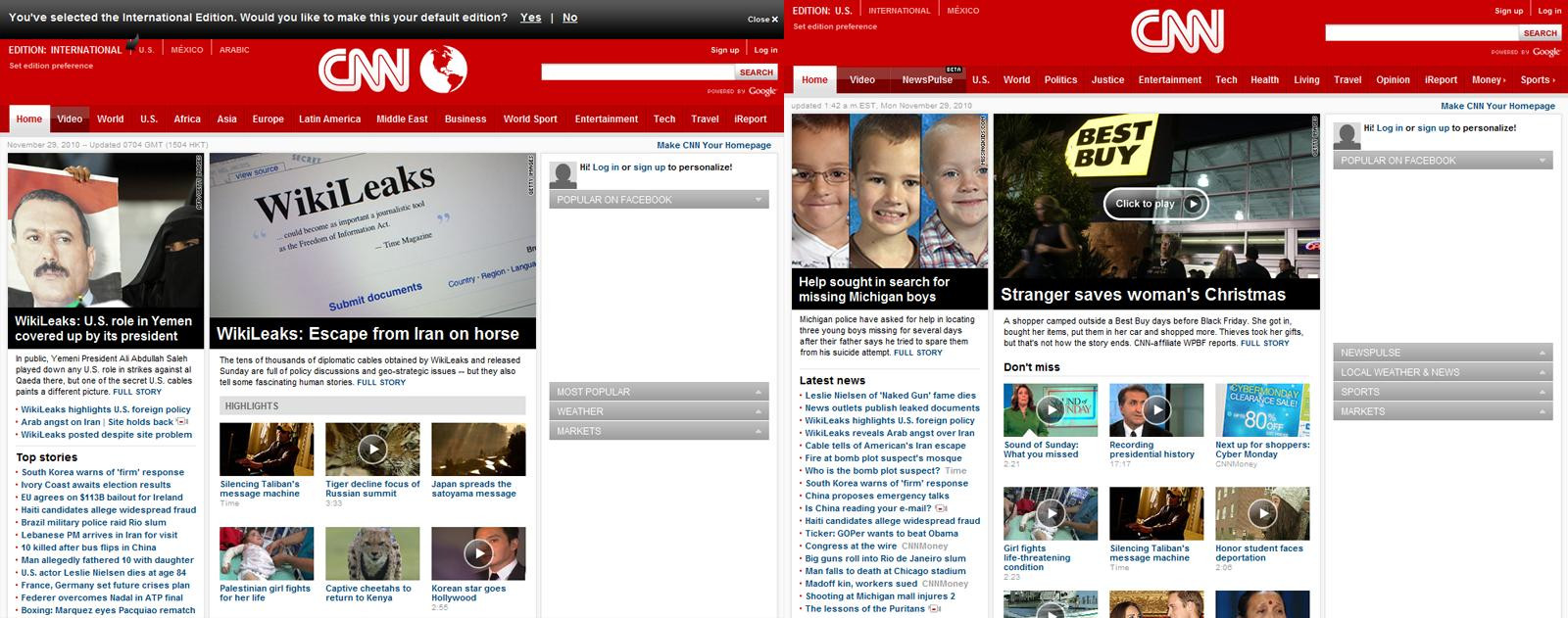The image size is (1568, 618).
Task: Open Cyber Monday shoppers thumbnail
Action: [x=1262, y=409]
